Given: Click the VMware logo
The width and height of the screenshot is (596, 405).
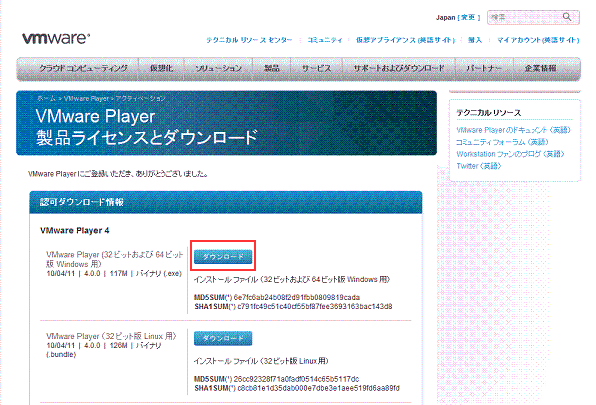Looking at the screenshot, I should click(56, 38).
